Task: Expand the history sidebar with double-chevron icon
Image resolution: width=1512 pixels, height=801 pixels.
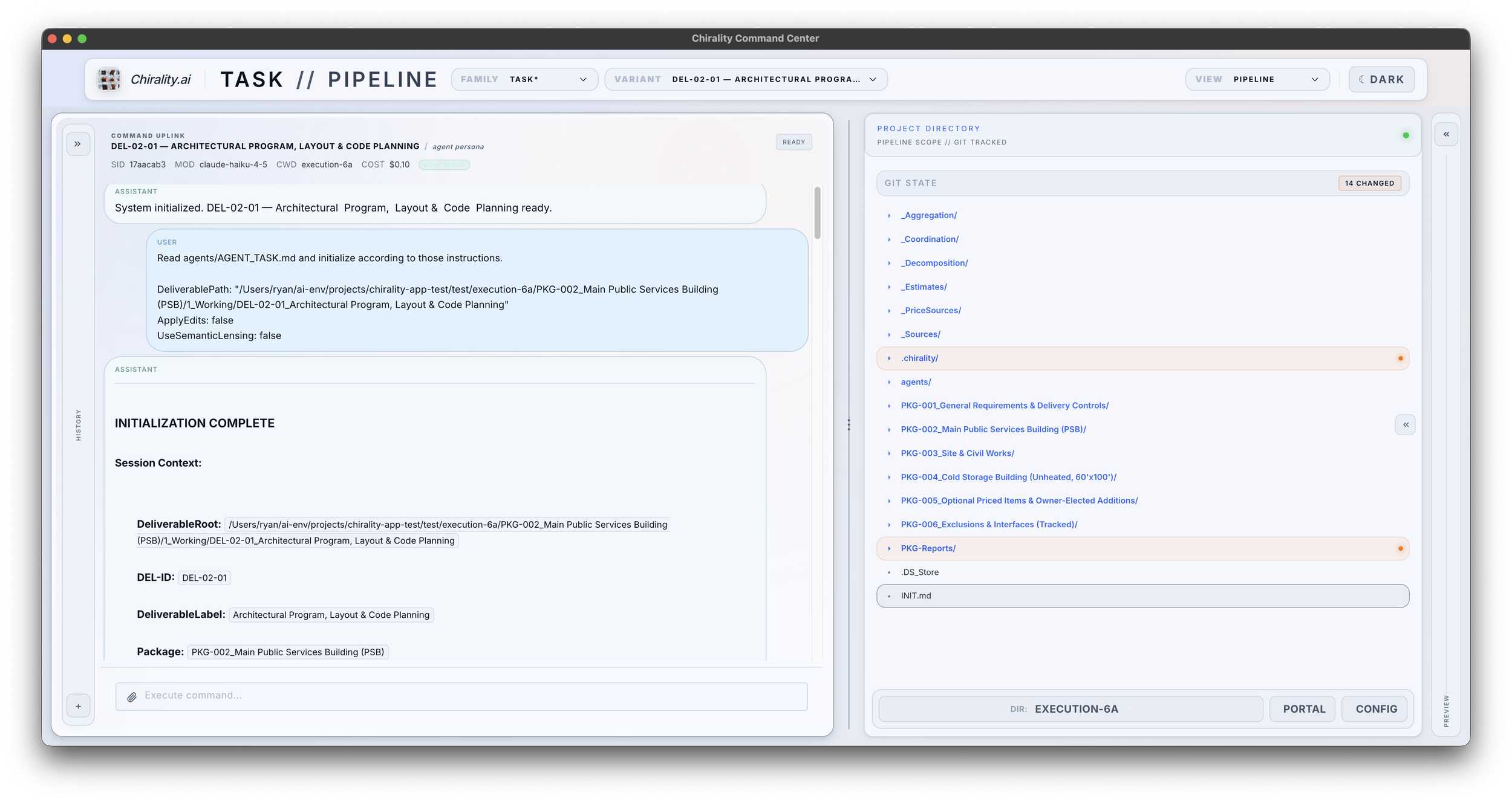Action: 78,144
